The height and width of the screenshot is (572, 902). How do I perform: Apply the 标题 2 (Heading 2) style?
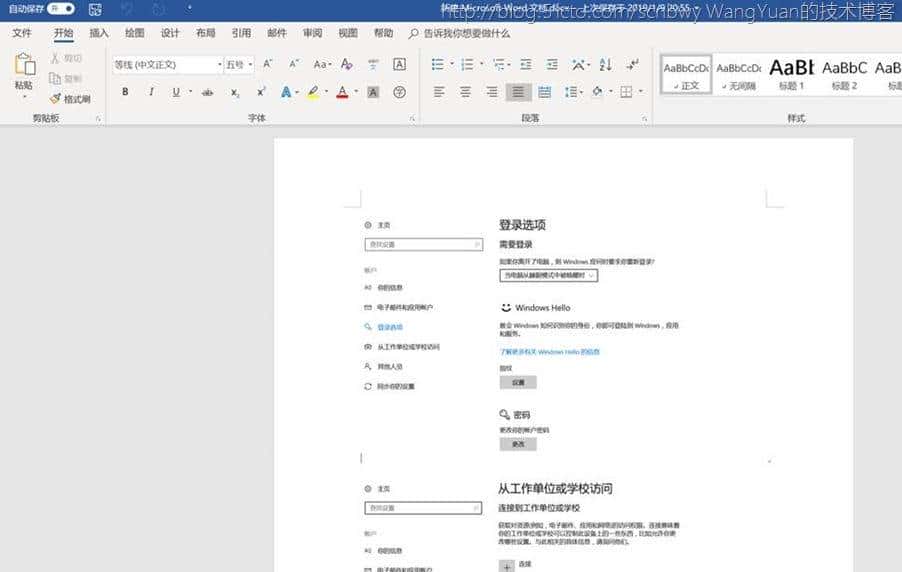(x=844, y=75)
